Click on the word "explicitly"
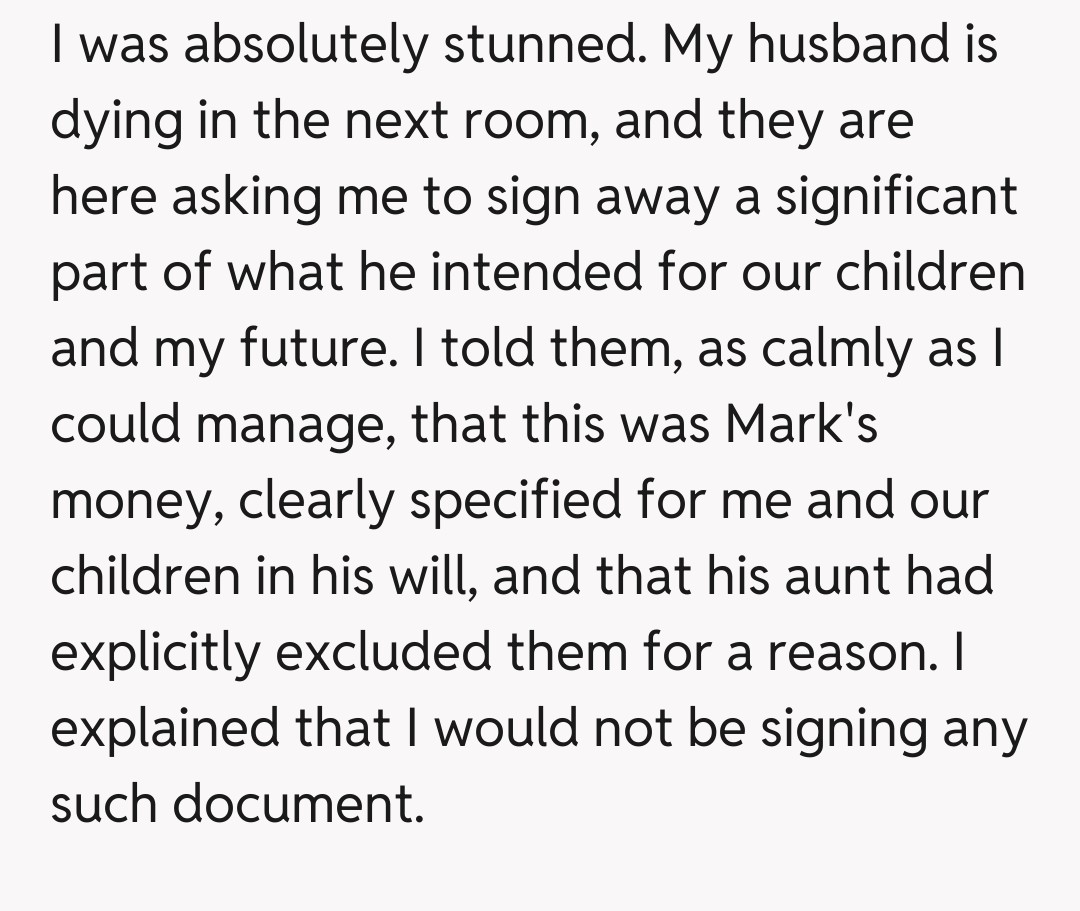 [x=154, y=653]
